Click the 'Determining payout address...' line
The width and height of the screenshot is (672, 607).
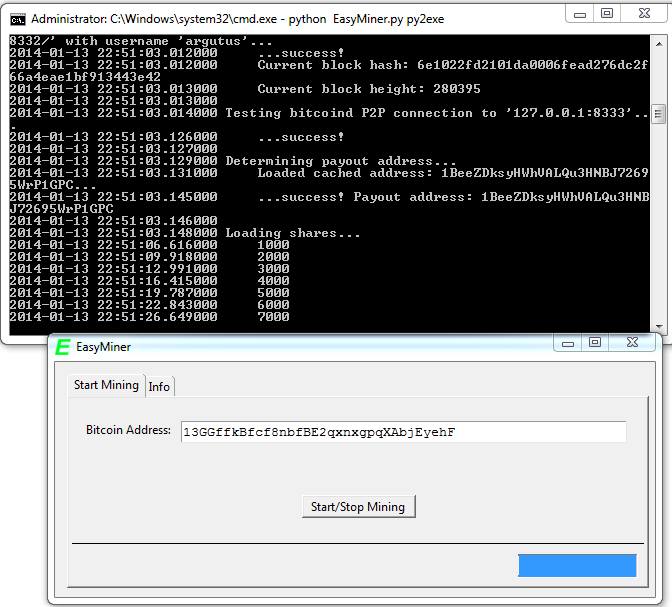341,161
